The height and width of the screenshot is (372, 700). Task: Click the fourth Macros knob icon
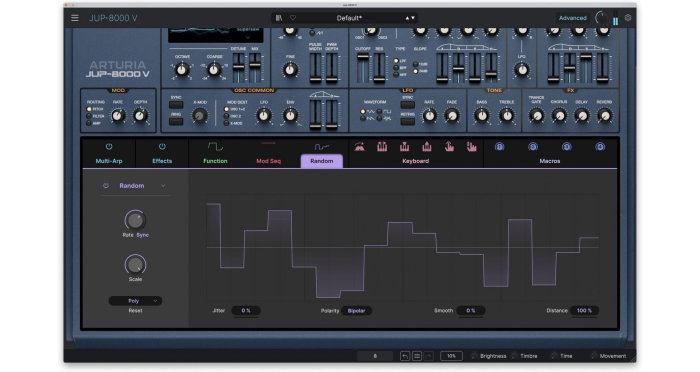pos(600,146)
